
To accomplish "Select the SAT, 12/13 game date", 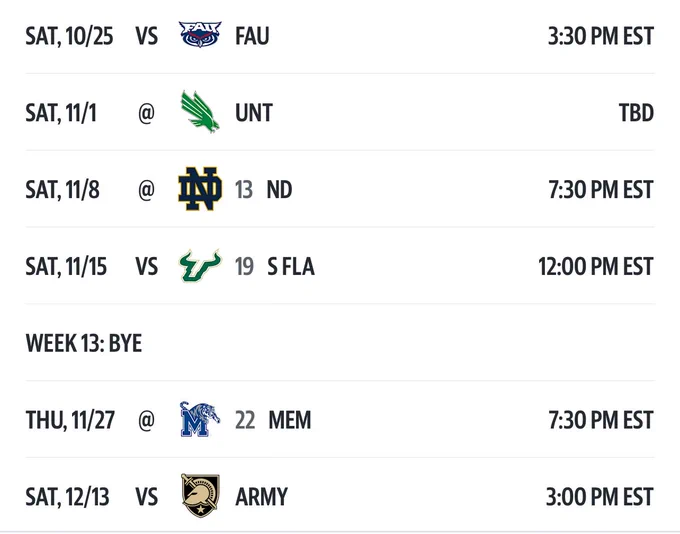I will pyautogui.click(x=67, y=497).
